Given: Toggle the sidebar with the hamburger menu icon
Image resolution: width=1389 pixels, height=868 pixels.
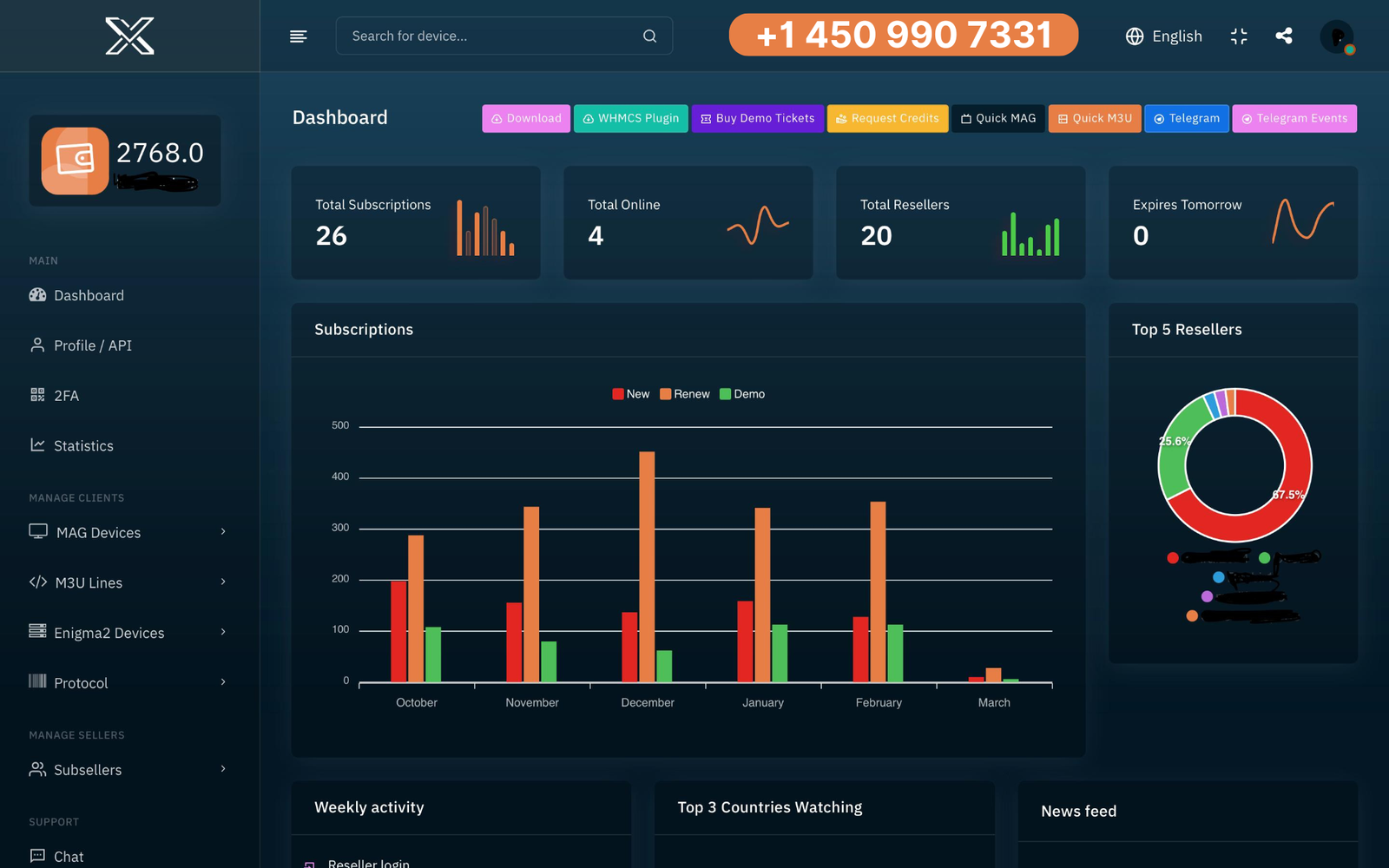Looking at the screenshot, I should click(298, 36).
